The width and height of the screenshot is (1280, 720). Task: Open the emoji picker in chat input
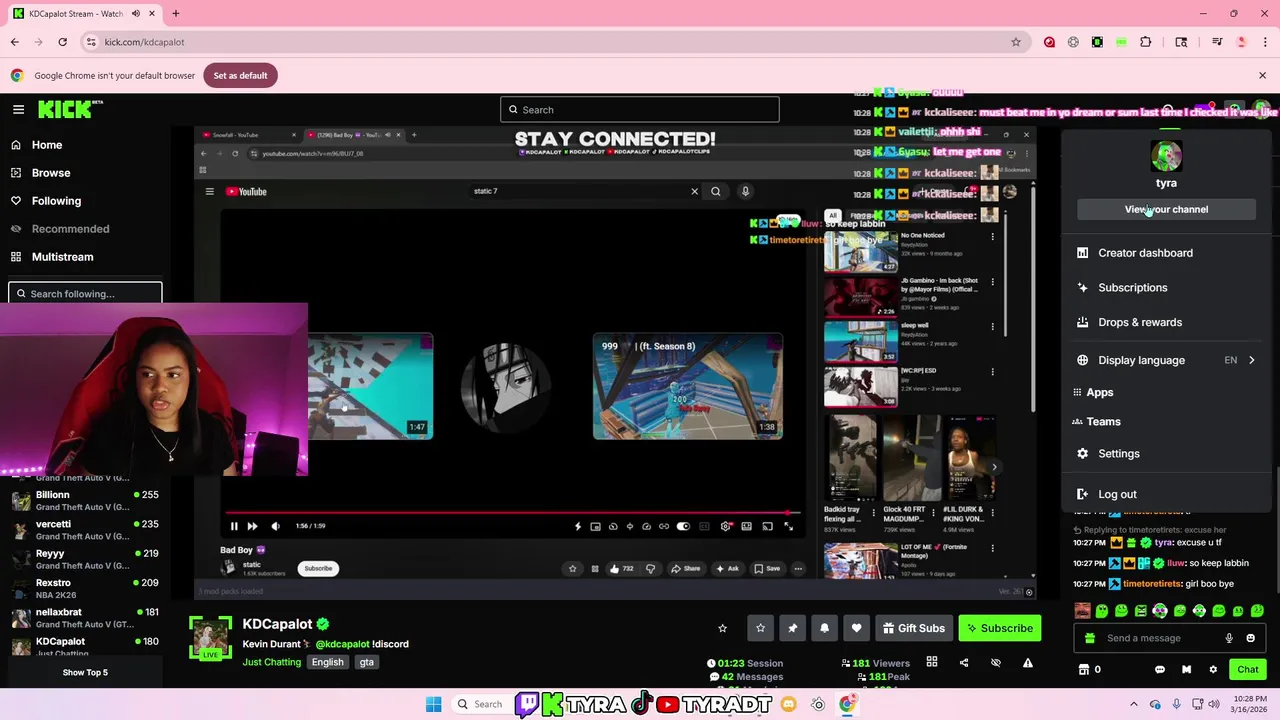1250,638
